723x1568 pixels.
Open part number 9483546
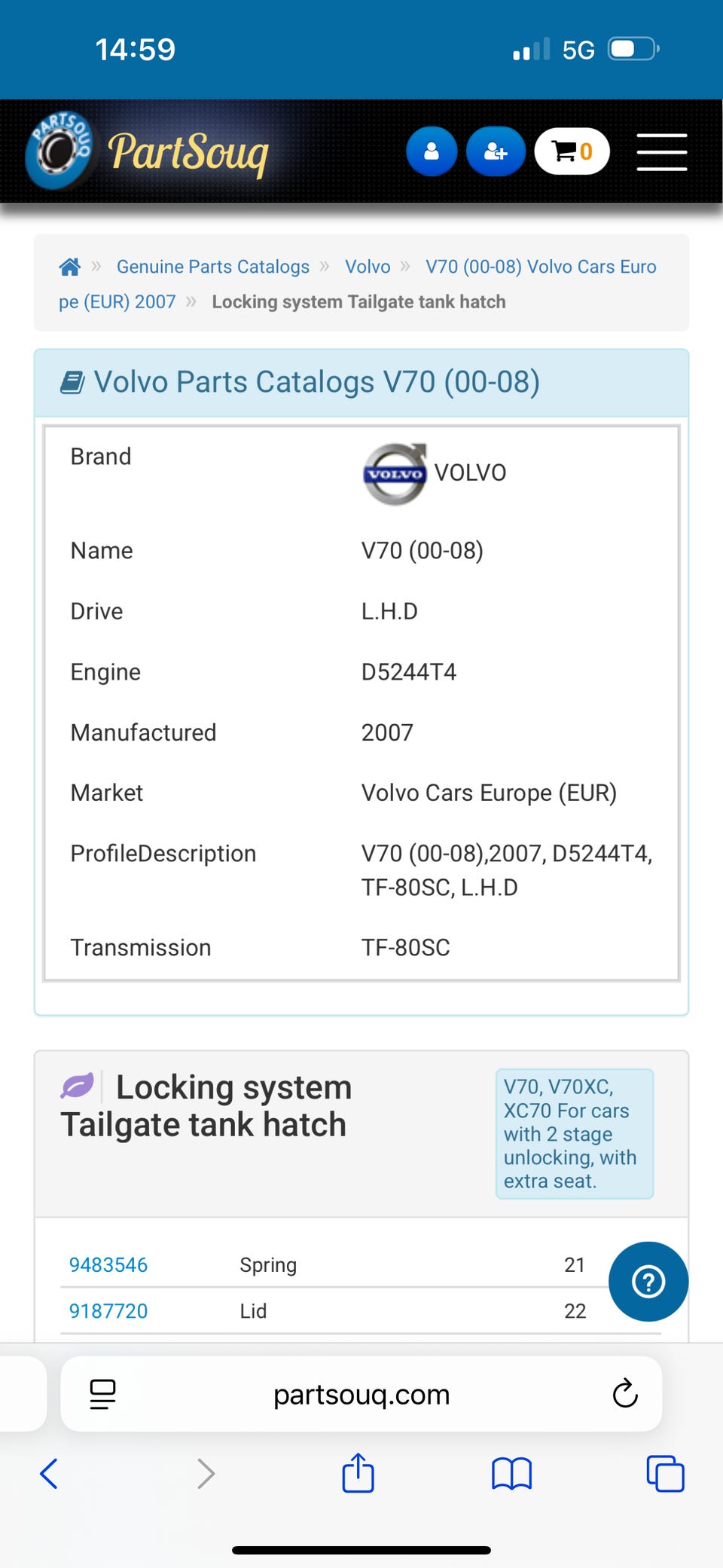[108, 1264]
